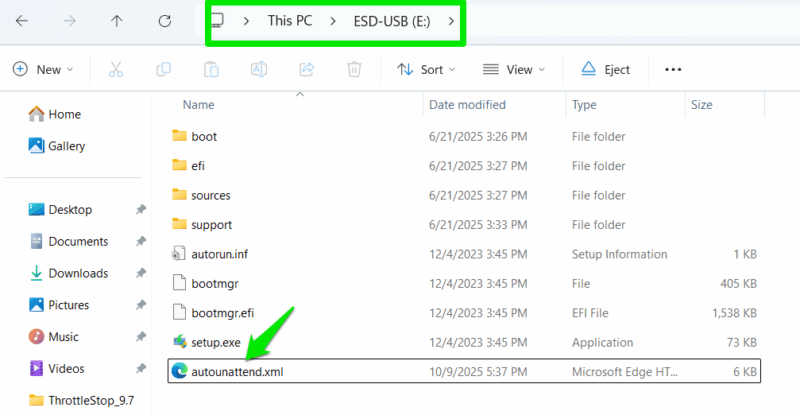Select ESD-USB (E:) in the address bar
Screen dimensions: 800x415
click(392, 21)
